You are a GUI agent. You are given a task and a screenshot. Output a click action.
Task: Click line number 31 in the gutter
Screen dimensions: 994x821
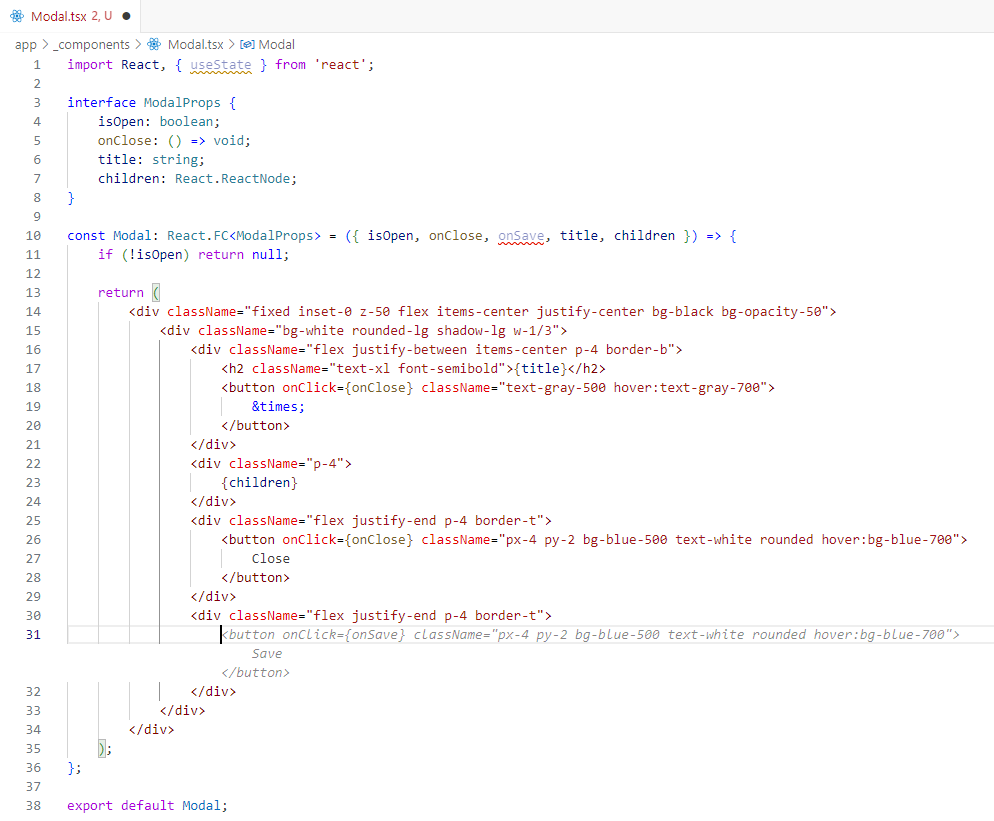[x=34, y=634]
